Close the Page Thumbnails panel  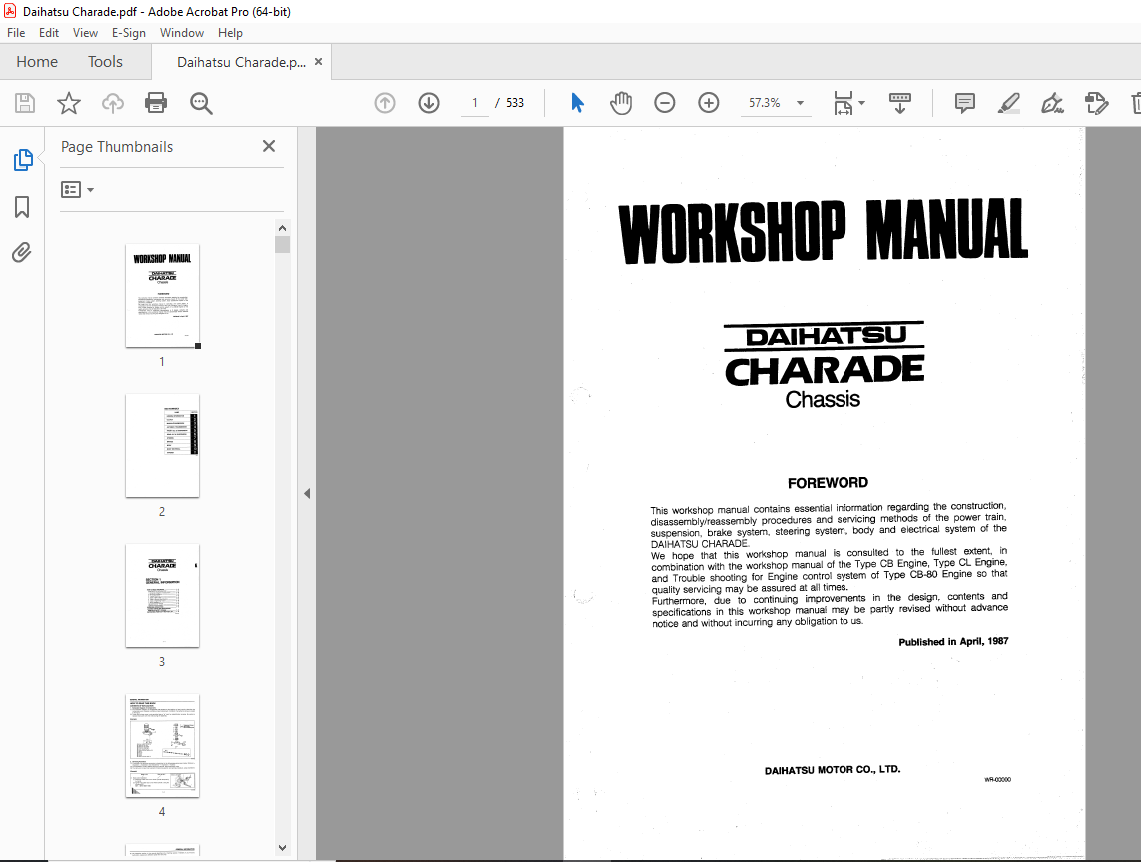[x=269, y=146]
